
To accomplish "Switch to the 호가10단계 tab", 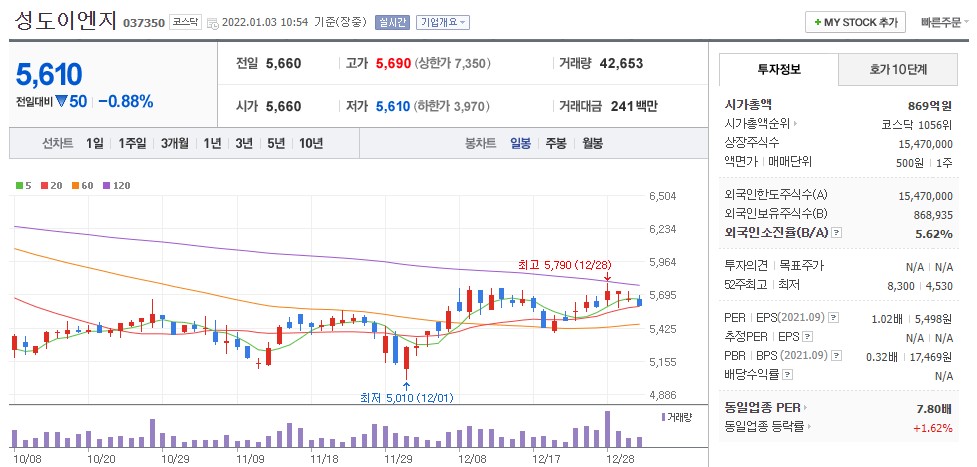I will [x=898, y=69].
